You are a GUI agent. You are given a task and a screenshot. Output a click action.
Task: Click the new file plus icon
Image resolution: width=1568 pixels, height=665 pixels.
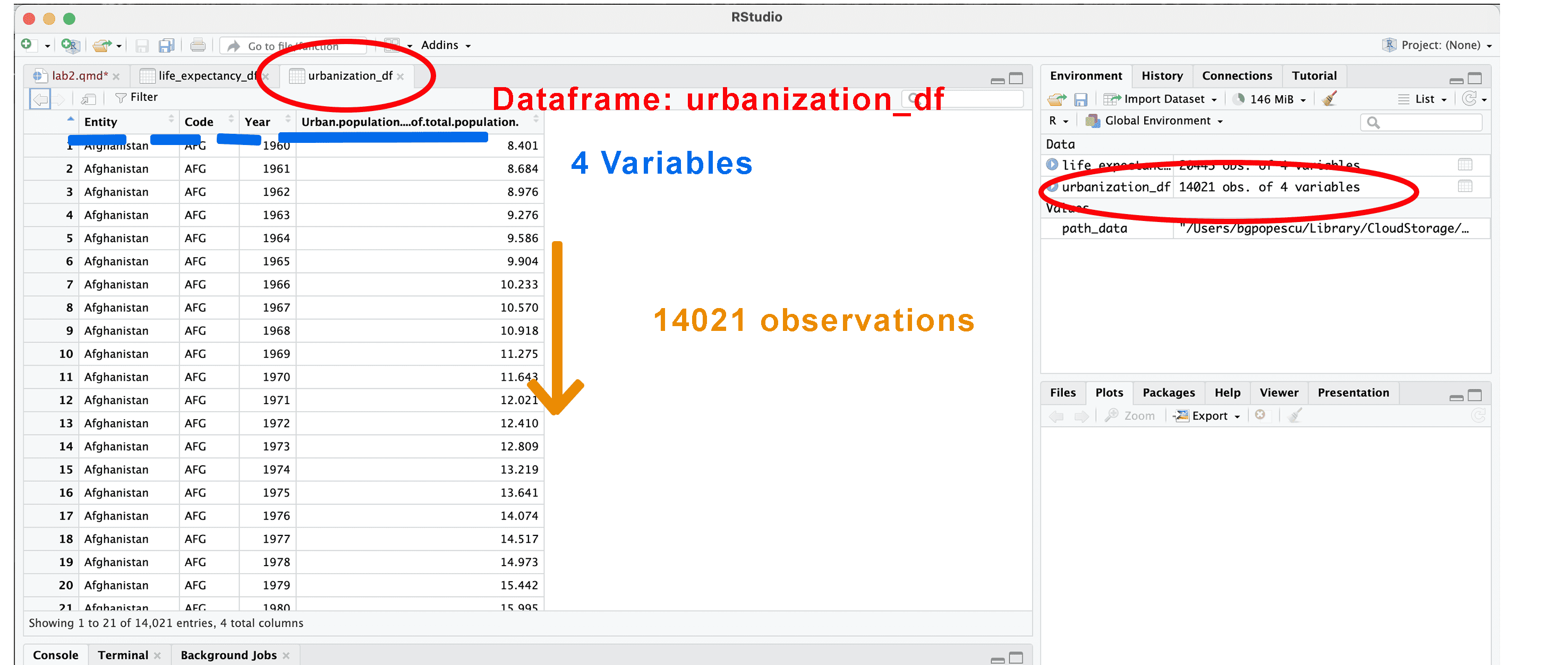pos(26,45)
